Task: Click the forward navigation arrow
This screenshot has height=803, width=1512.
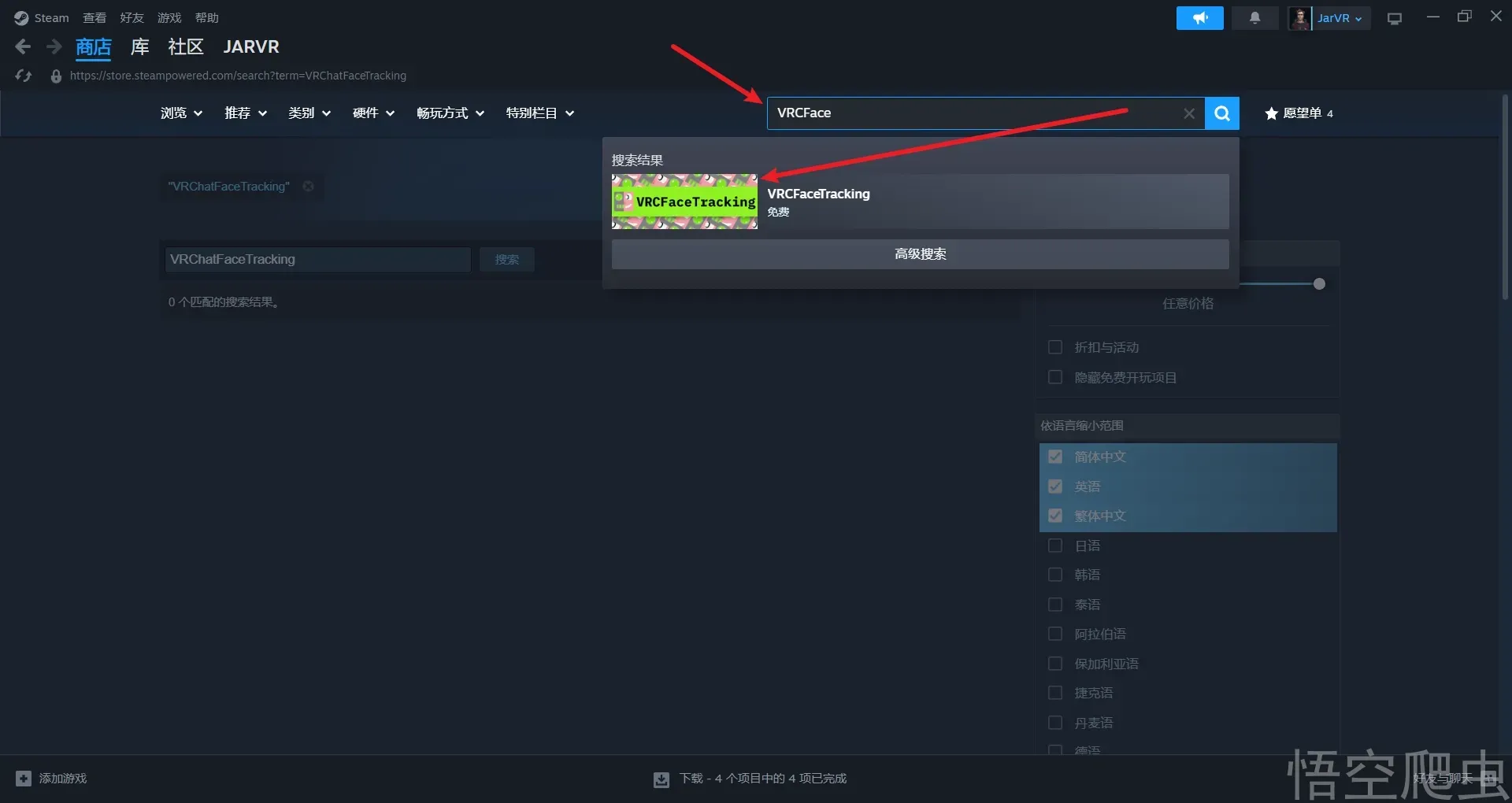Action: point(54,47)
